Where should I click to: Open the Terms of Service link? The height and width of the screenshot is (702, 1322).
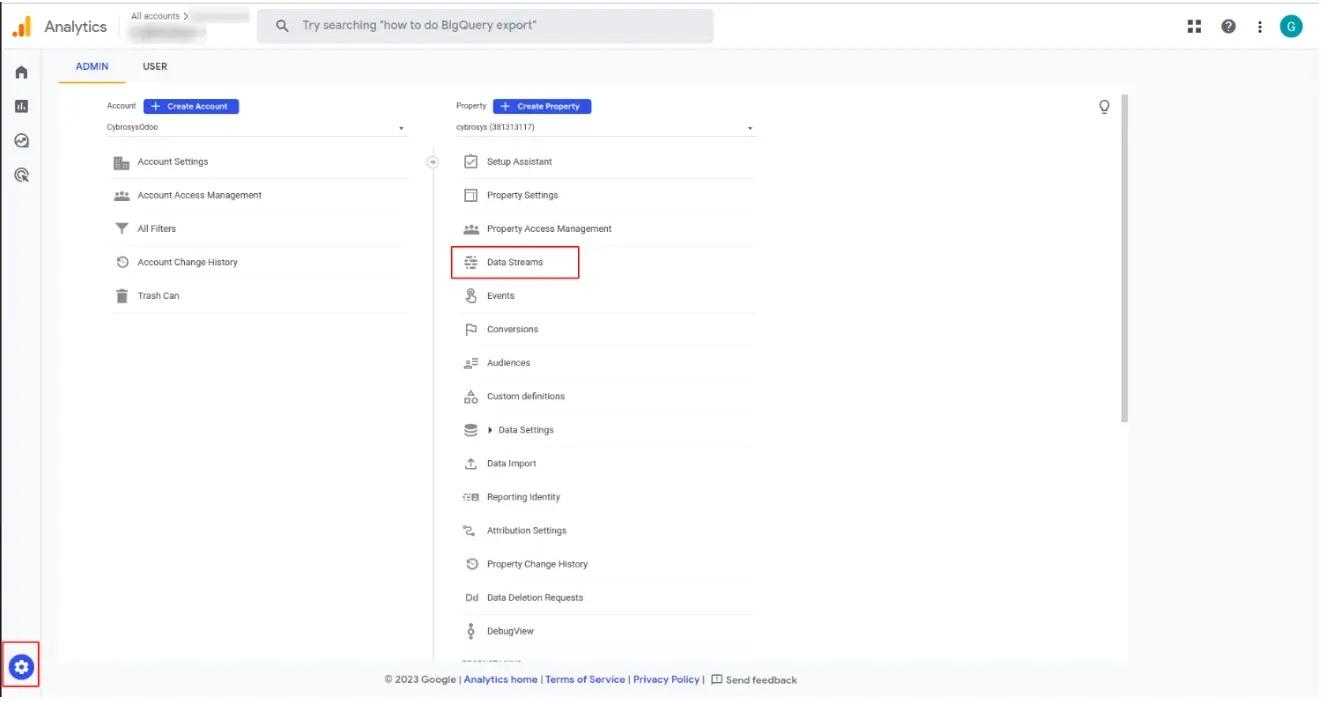point(585,679)
